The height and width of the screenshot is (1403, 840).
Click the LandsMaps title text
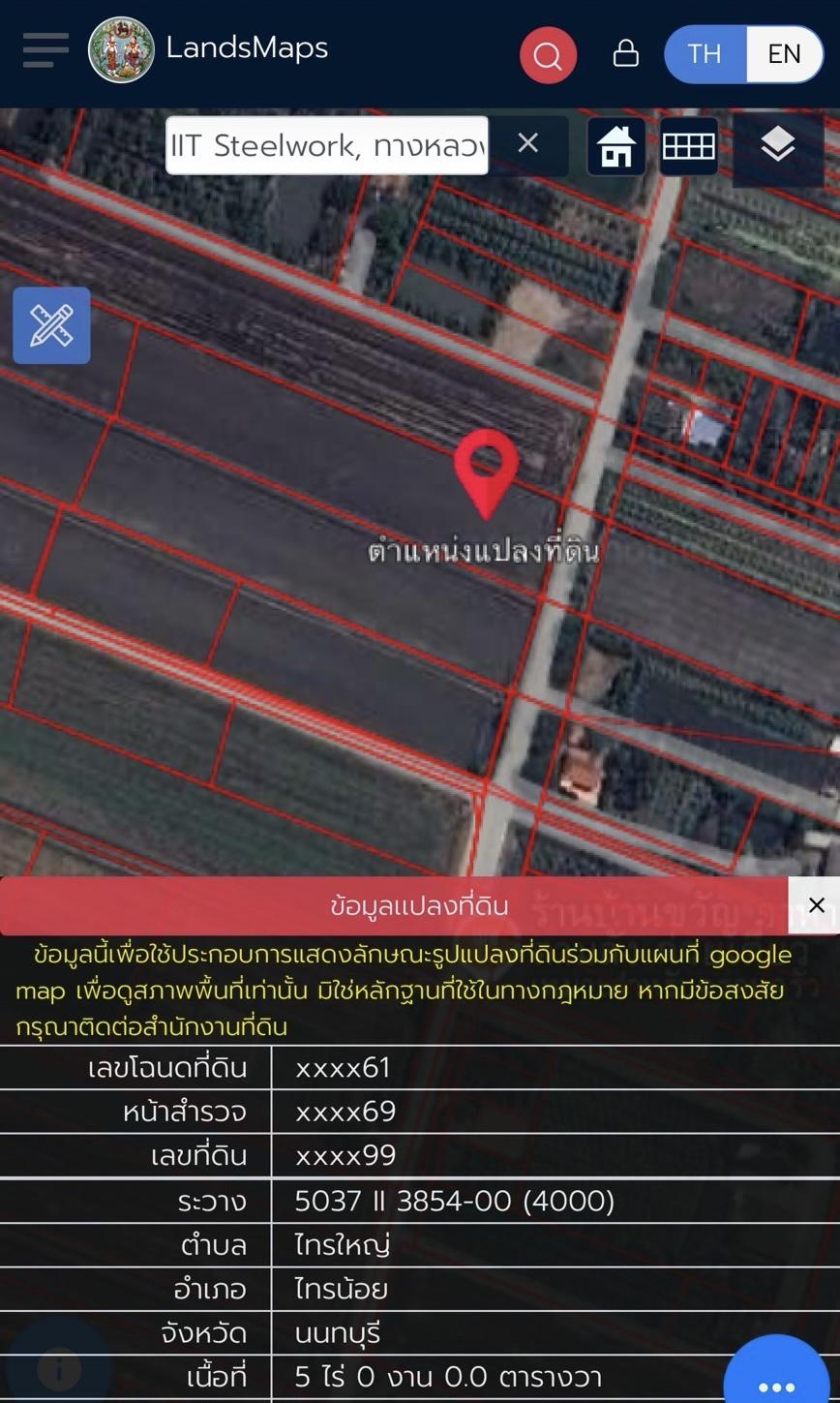[x=247, y=47]
